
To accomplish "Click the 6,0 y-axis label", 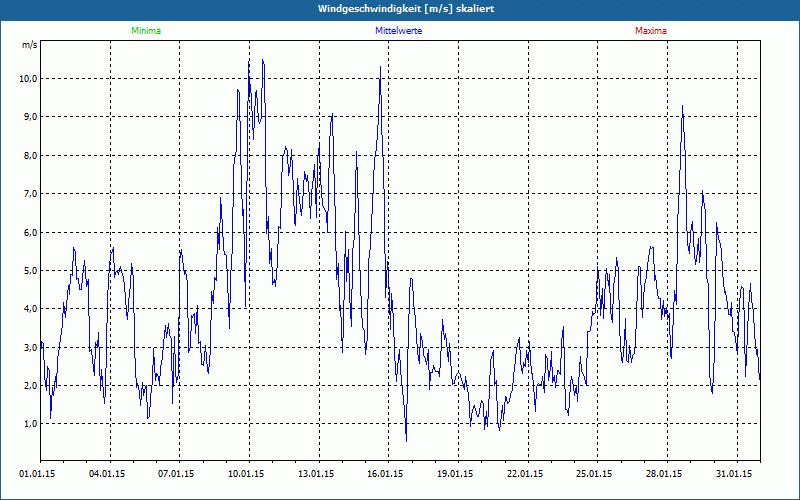I will [30, 233].
